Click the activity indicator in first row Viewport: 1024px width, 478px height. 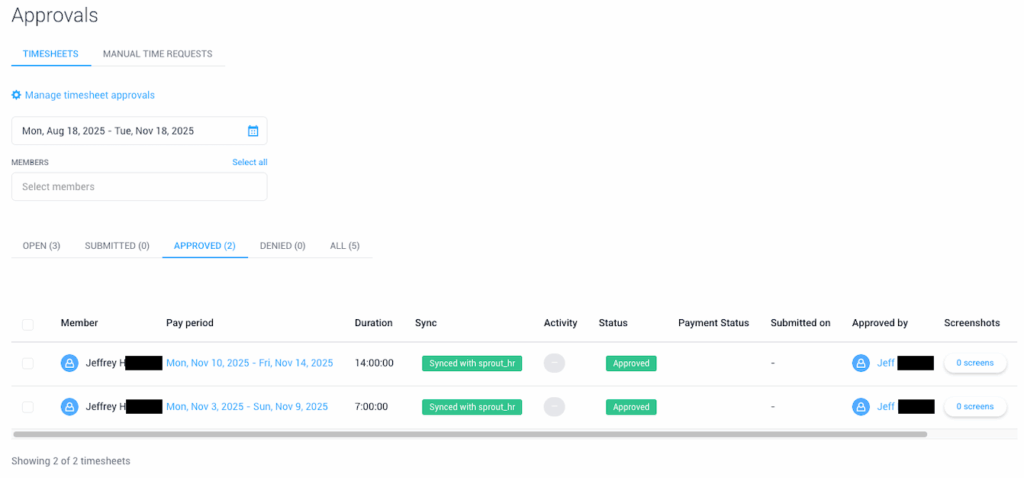(x=554, y=363)
